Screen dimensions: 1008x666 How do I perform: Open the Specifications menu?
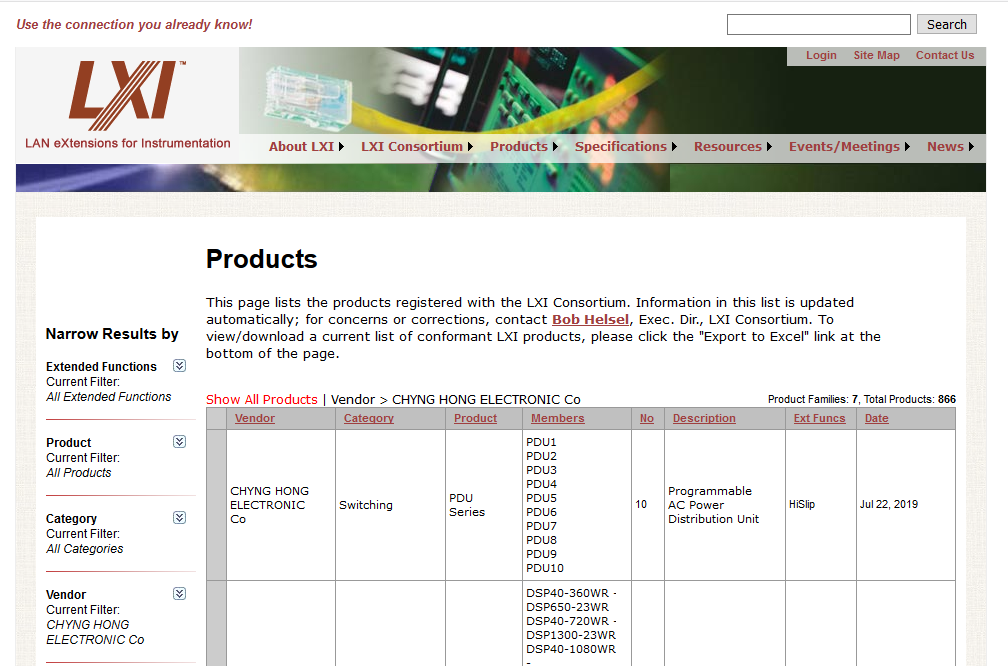[626, 147]
